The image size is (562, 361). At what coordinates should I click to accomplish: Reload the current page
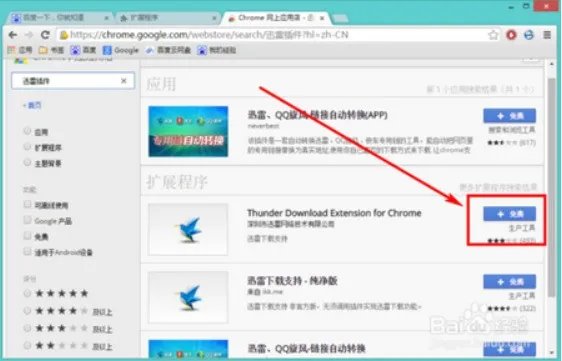pyautogui.click(x=45, y=35)
